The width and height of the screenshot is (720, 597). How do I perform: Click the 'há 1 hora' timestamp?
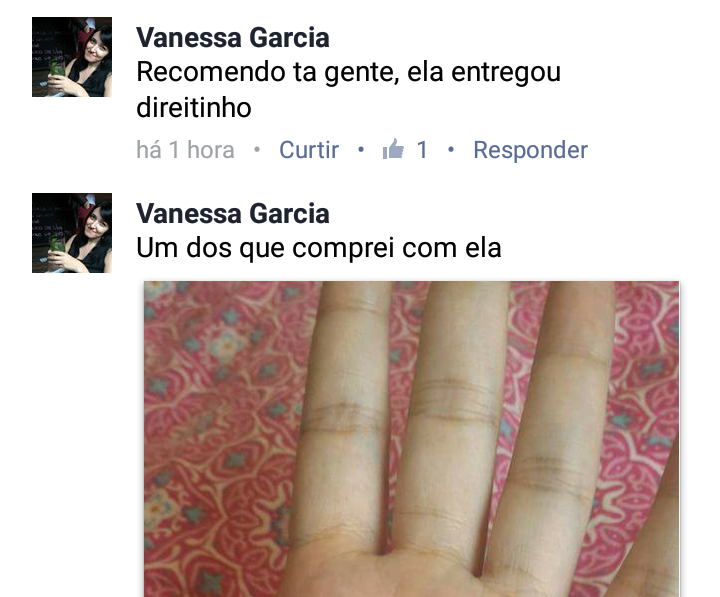pyautogui.click(x=186, y=150)
